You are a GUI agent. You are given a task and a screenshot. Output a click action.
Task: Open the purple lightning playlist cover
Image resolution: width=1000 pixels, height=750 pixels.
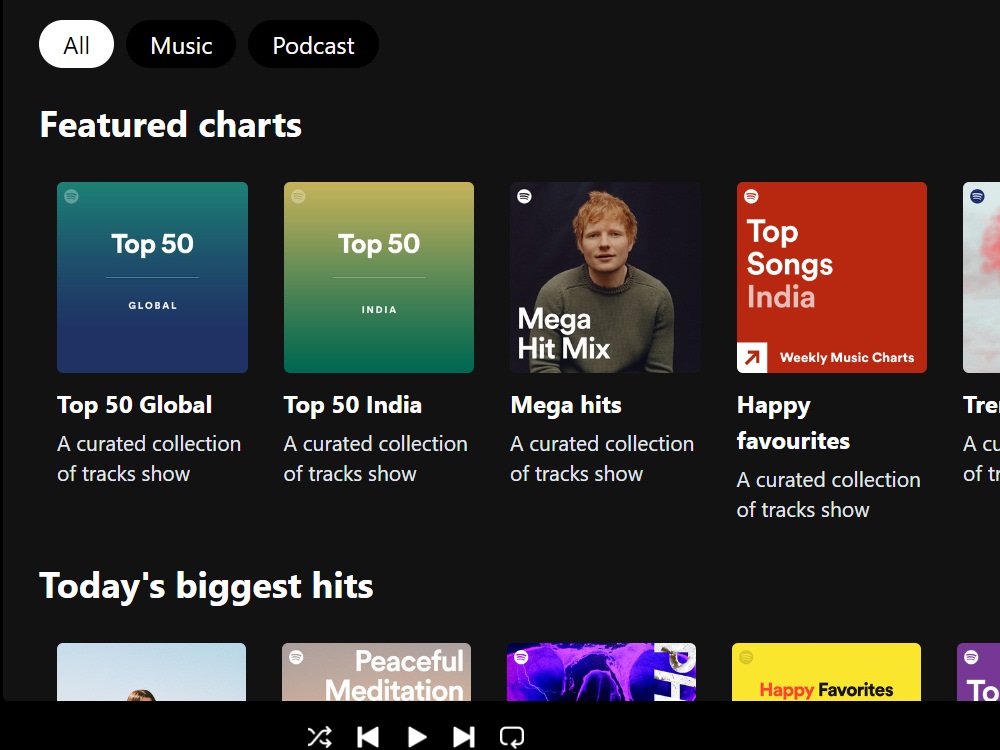coord(601,672)
